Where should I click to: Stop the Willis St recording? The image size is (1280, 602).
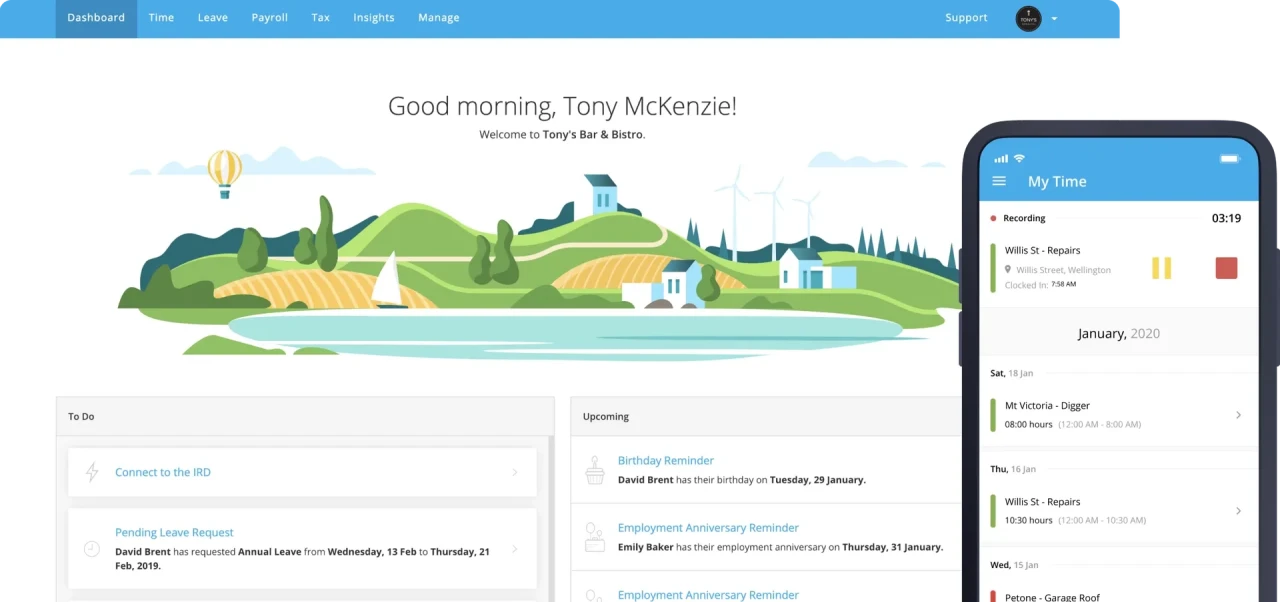(x=1226, y=268)
